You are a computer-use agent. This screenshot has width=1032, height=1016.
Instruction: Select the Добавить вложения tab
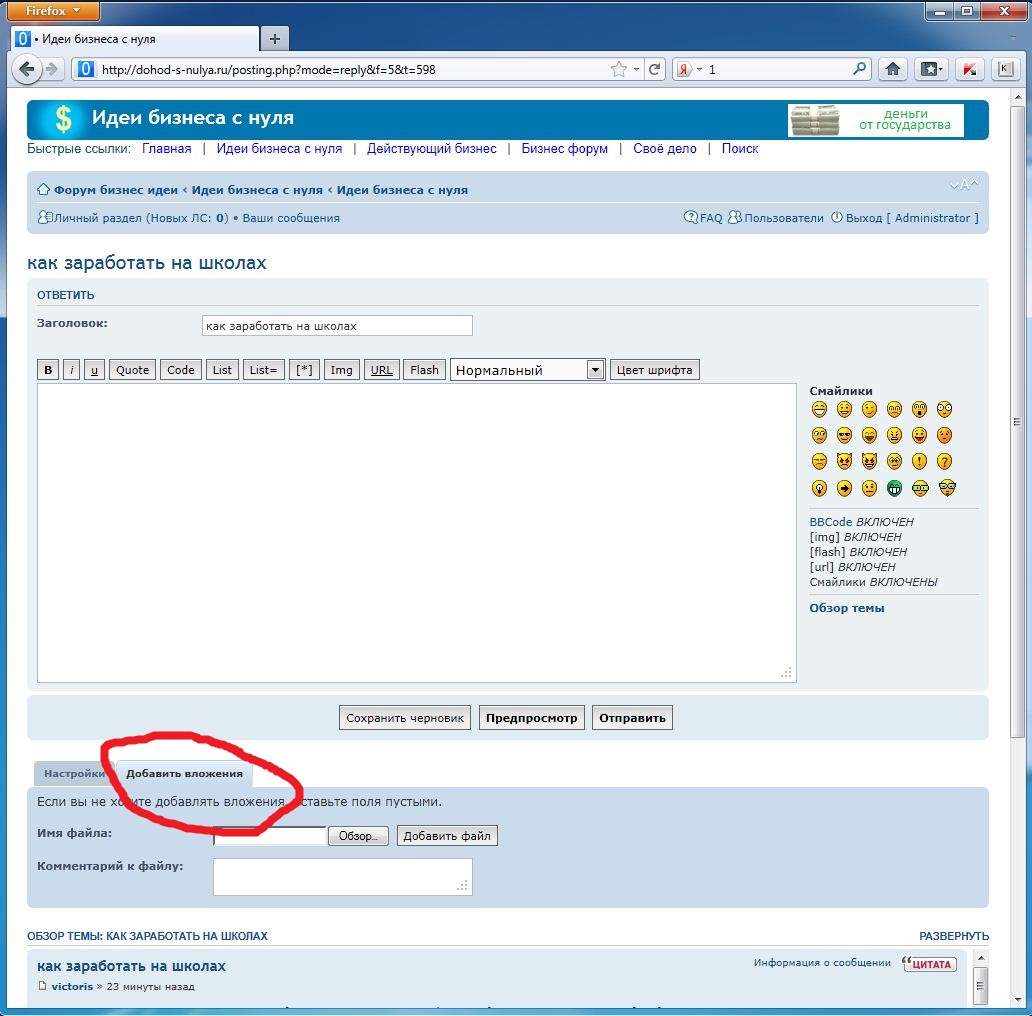point(184,774)
